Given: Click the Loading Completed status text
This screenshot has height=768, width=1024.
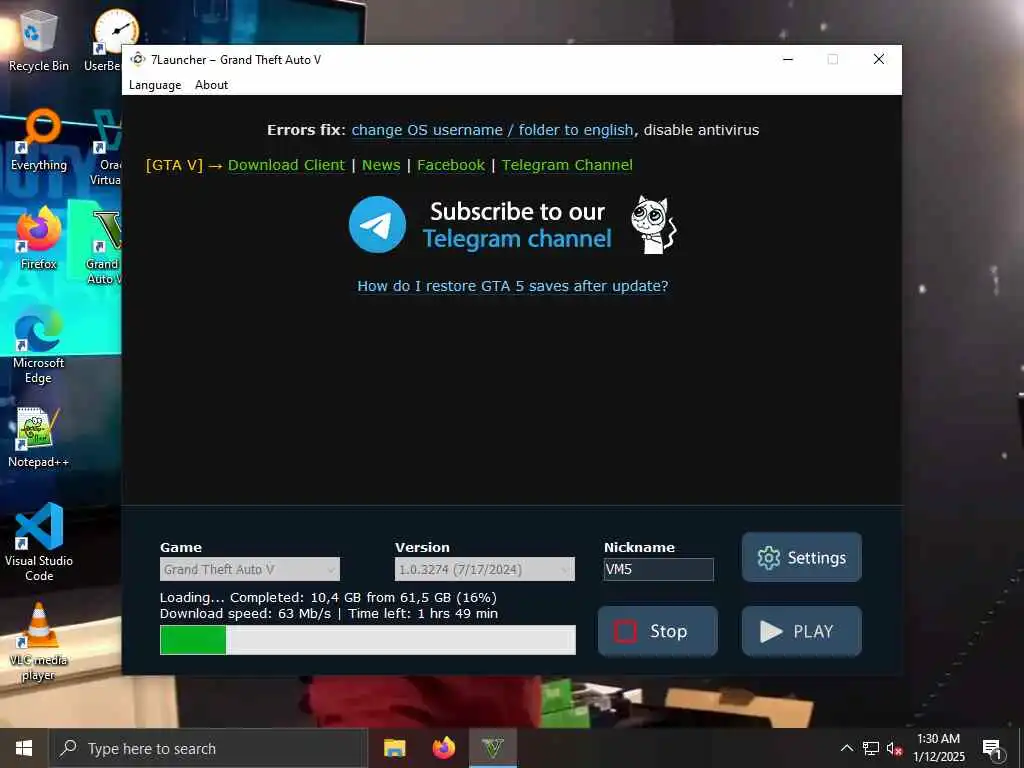Looking at the screenshot, I should point(328,598).
